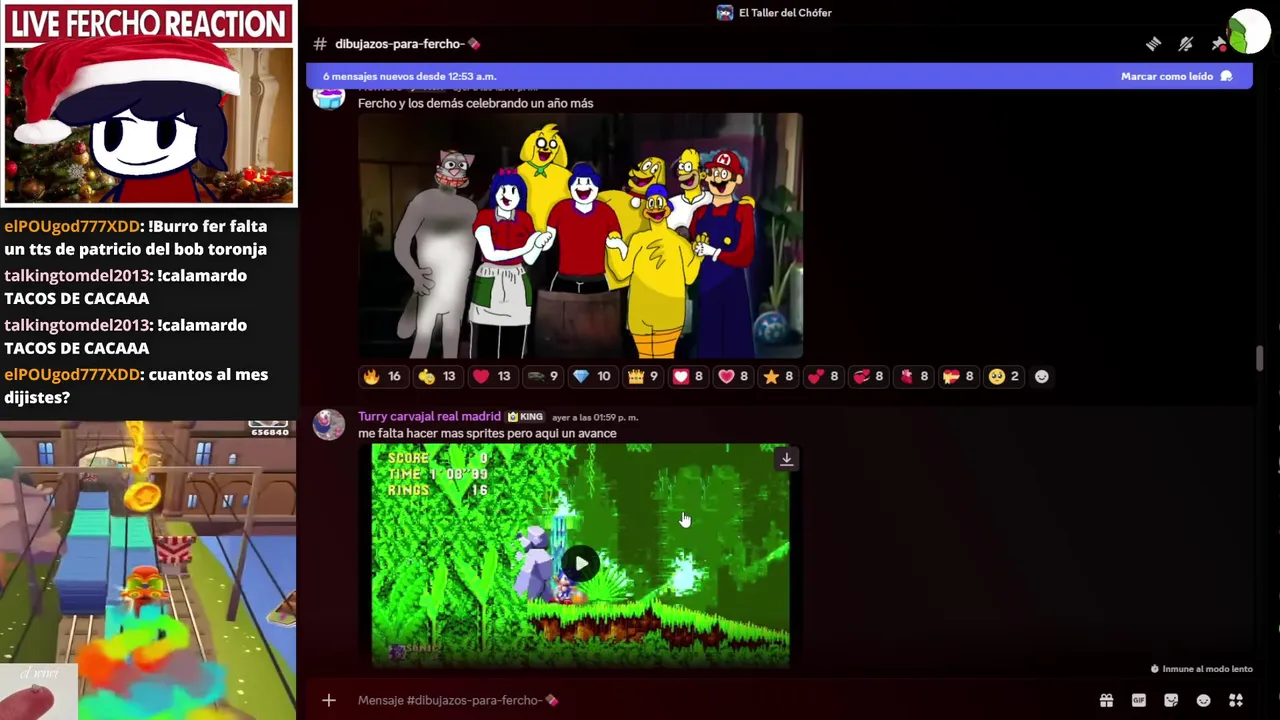
Task: Click chat message 'cuantos al mes dijistes?'
Action: pyautogui.click(x=136, y=386)
